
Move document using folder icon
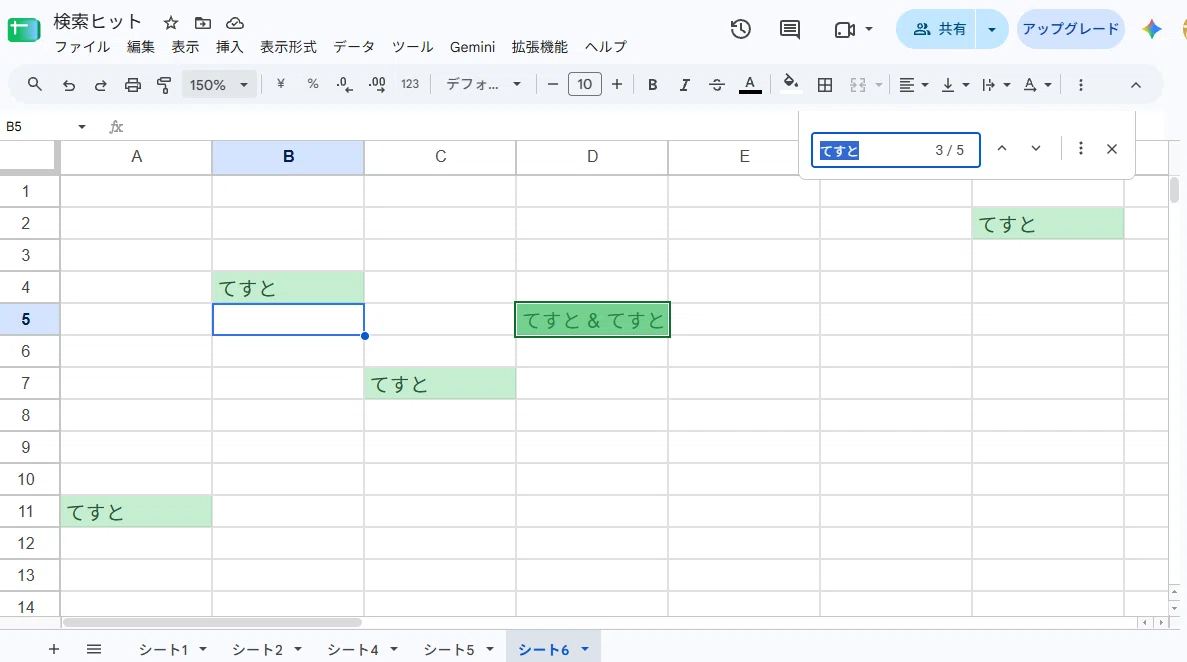point(203,23)
